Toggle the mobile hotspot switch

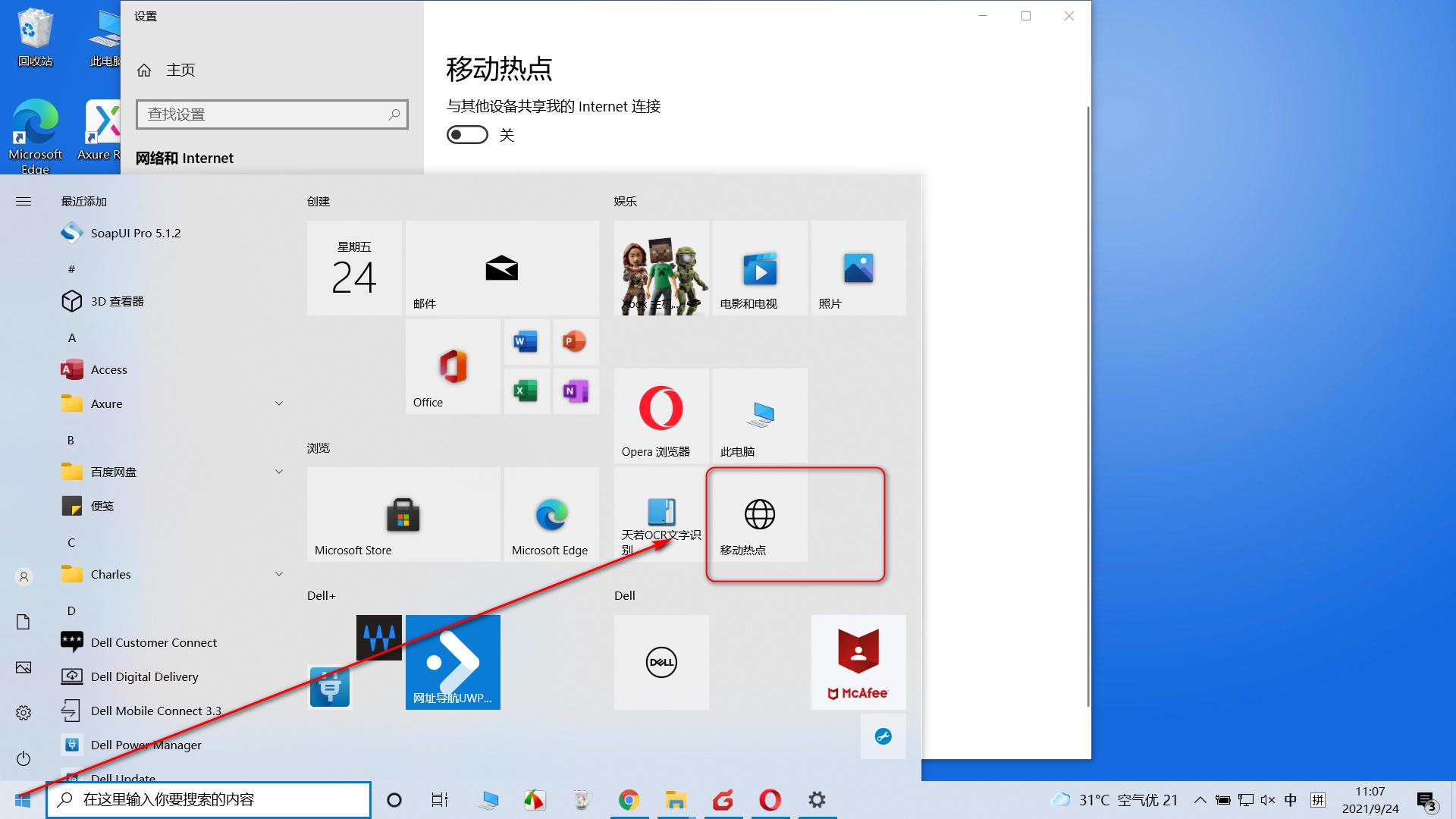[x=467, y=135]
